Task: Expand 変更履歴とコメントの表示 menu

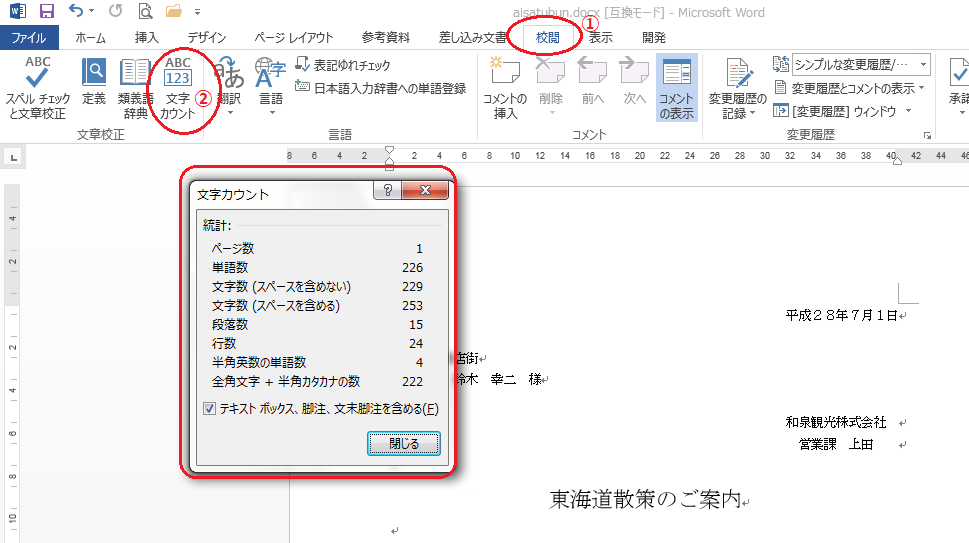Action: pos(849,88)
